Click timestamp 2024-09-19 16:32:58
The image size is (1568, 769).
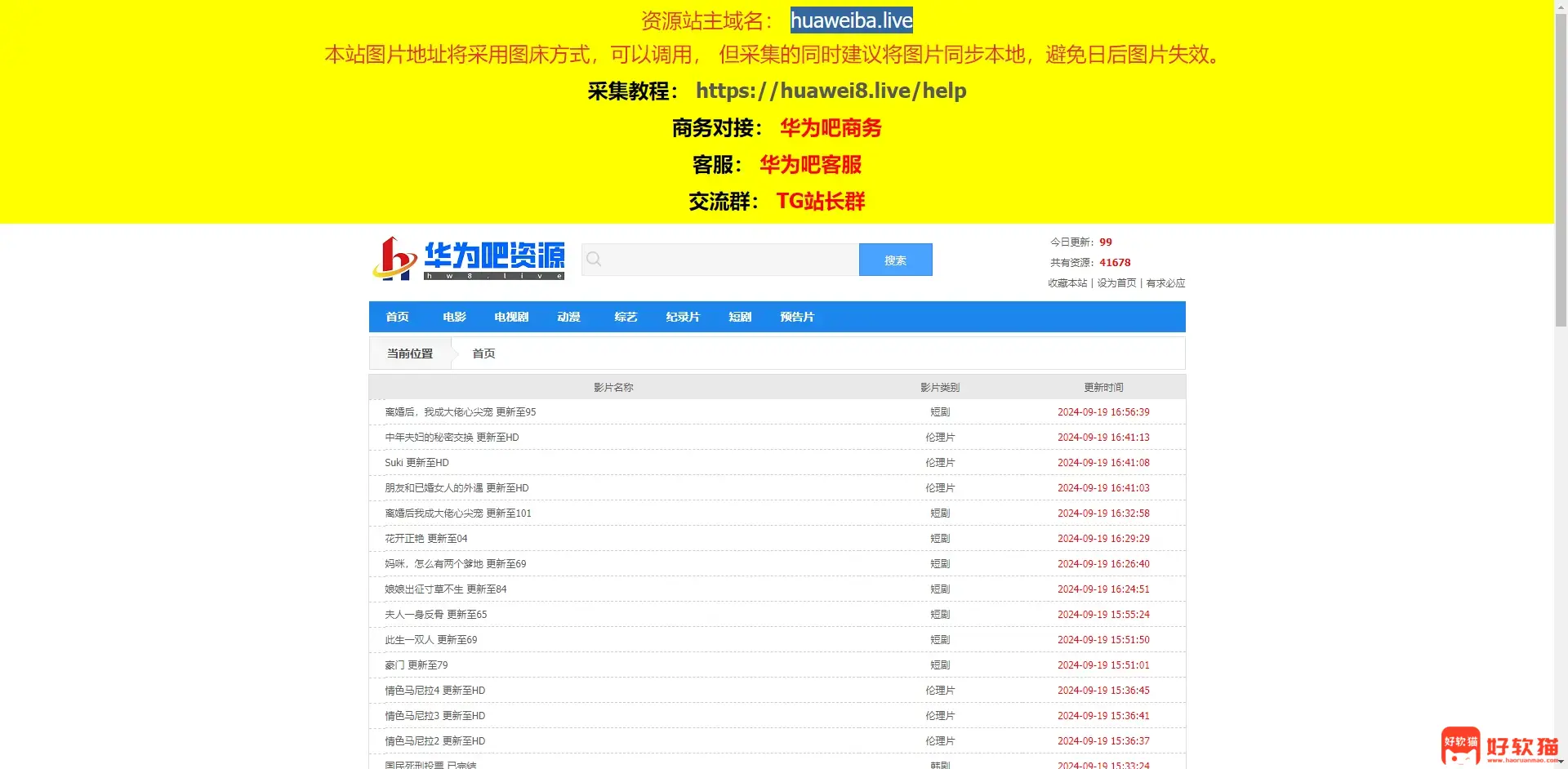(x=1103, y=513)
